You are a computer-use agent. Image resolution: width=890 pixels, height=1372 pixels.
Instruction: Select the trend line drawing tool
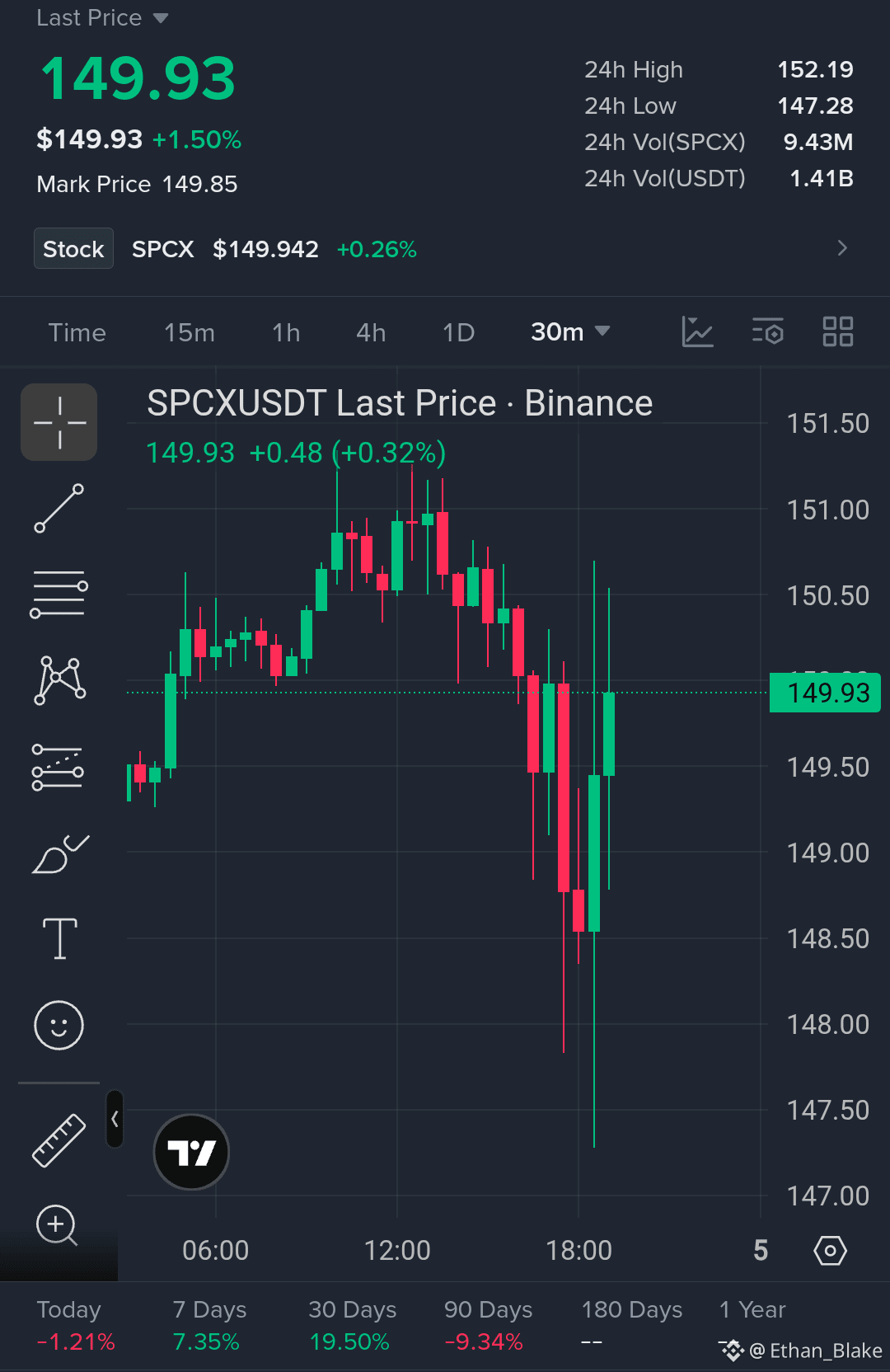tap(59, 508)
